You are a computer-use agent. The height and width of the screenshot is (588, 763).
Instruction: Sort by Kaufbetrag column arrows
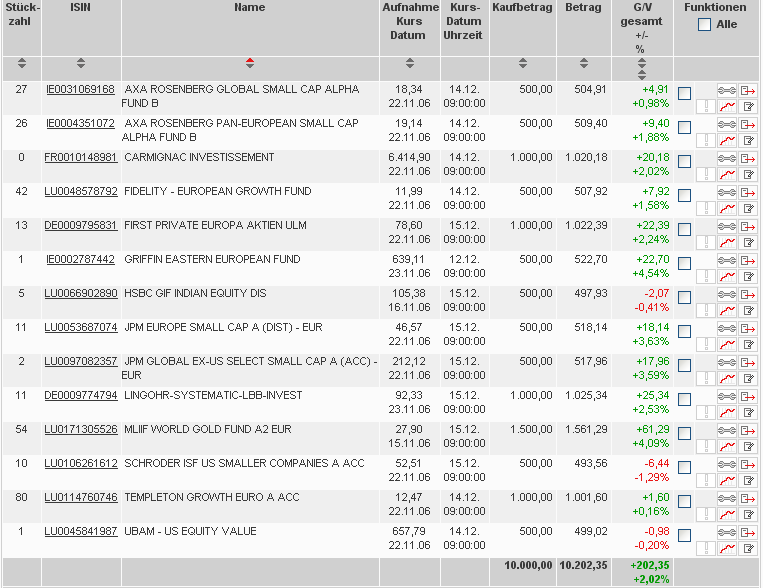[x=522, y=64]
